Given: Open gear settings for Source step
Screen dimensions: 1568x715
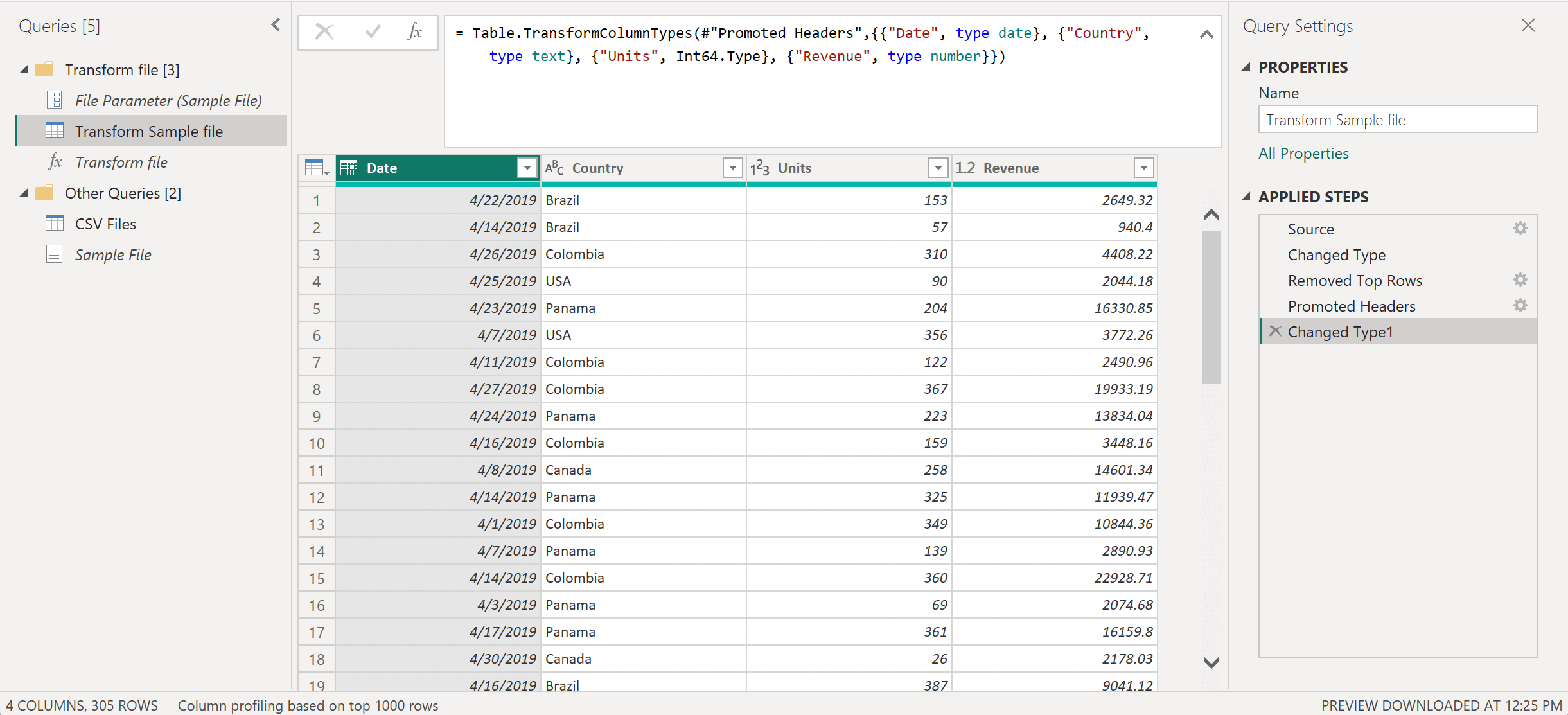Looking at the screenshot, I should tap(1520, 229).
